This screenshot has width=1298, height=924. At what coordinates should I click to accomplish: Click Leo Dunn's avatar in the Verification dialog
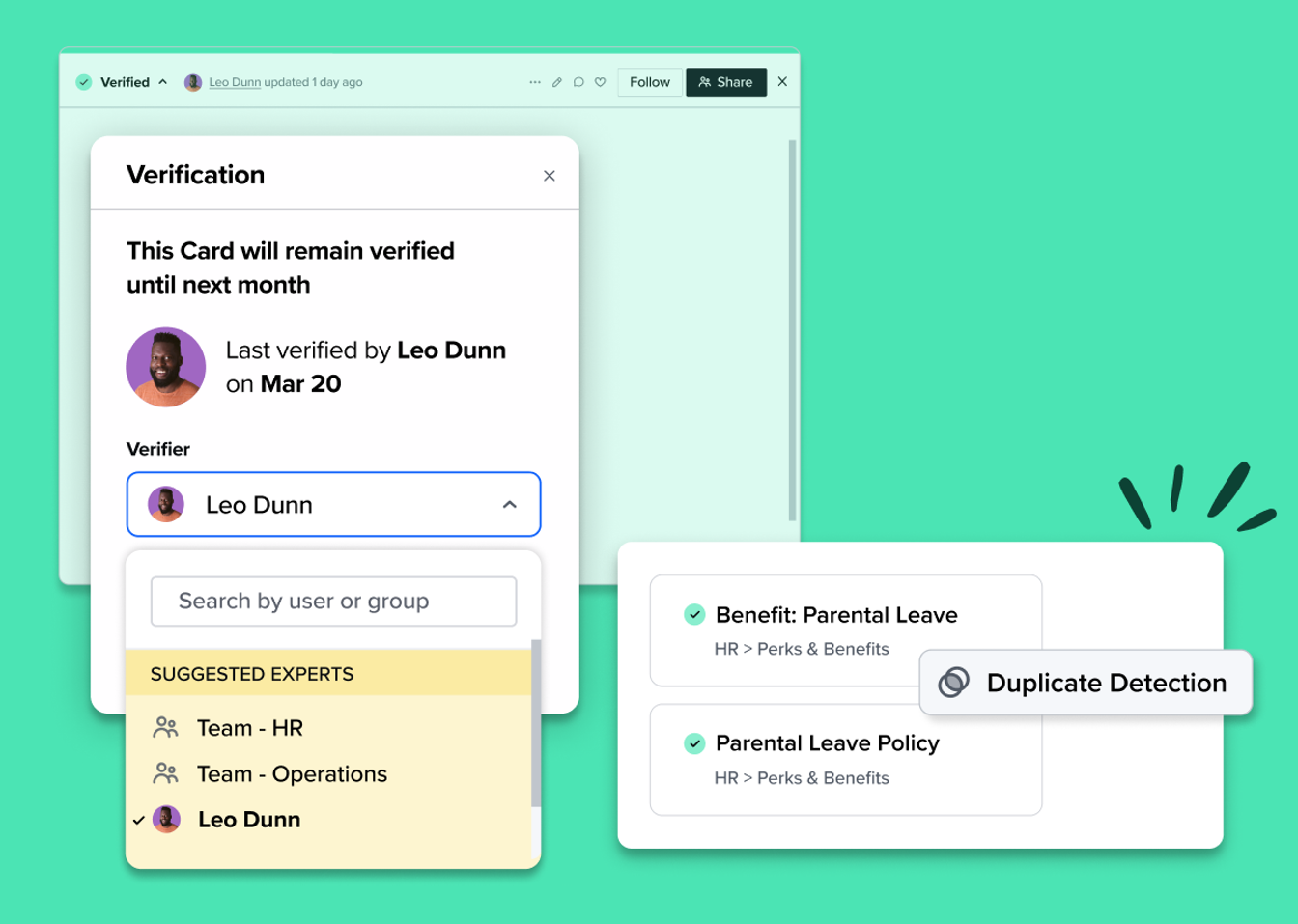pyautogui.click(x=166, y=367)
